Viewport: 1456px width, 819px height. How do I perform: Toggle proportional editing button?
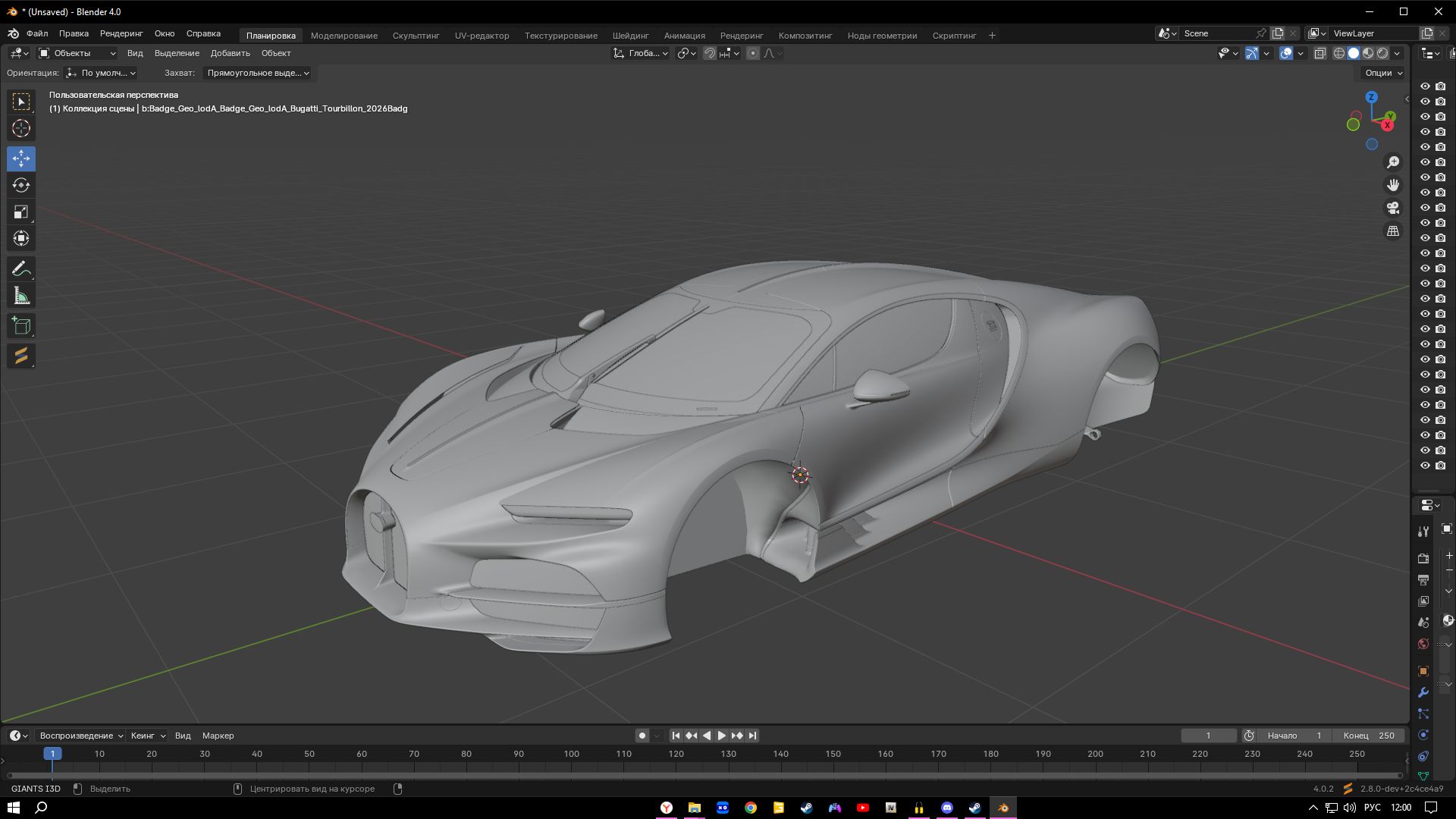(x=752, y=53)
